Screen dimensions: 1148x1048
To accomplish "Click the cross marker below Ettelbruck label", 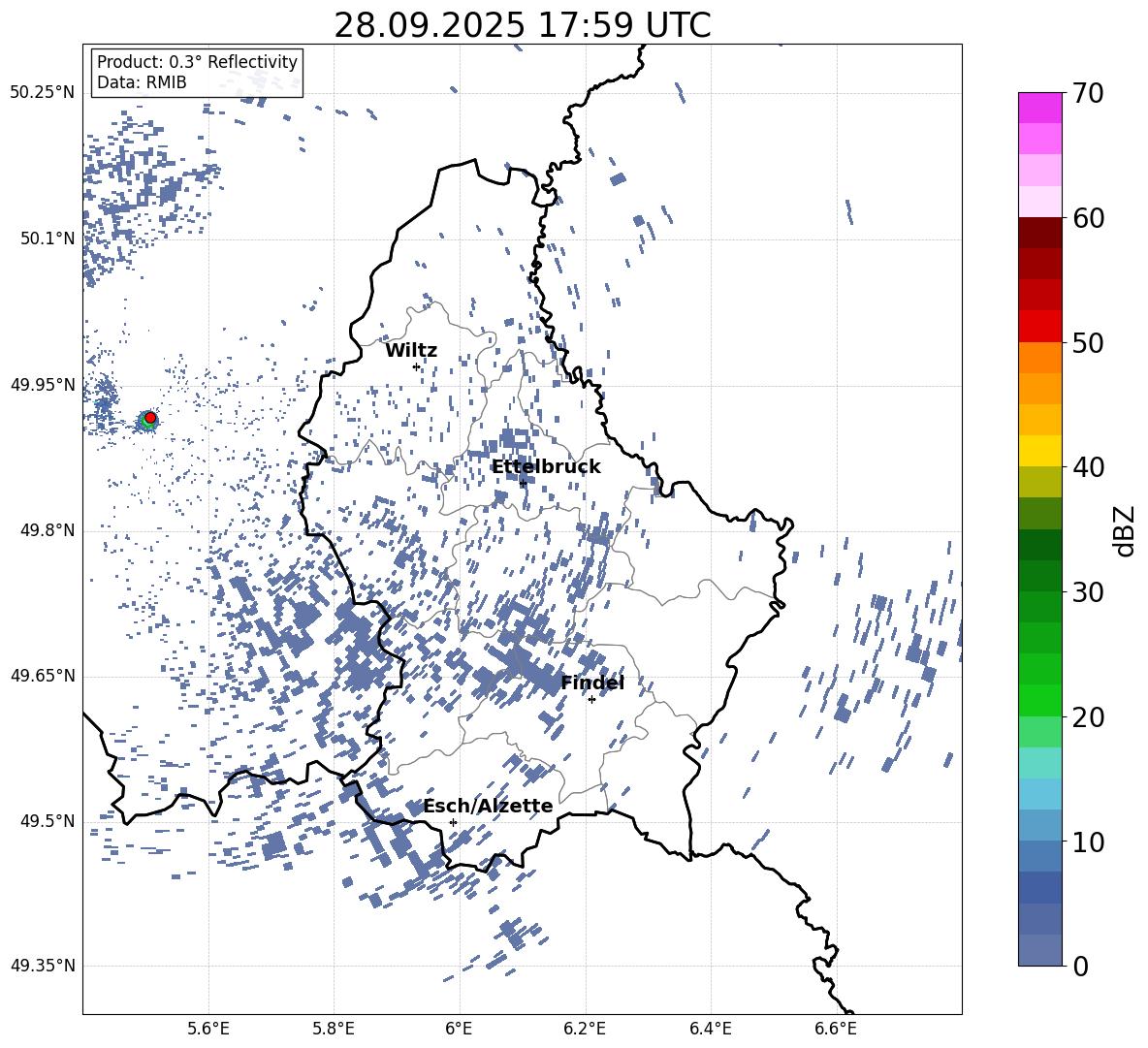I will click(x=523, y=483).
